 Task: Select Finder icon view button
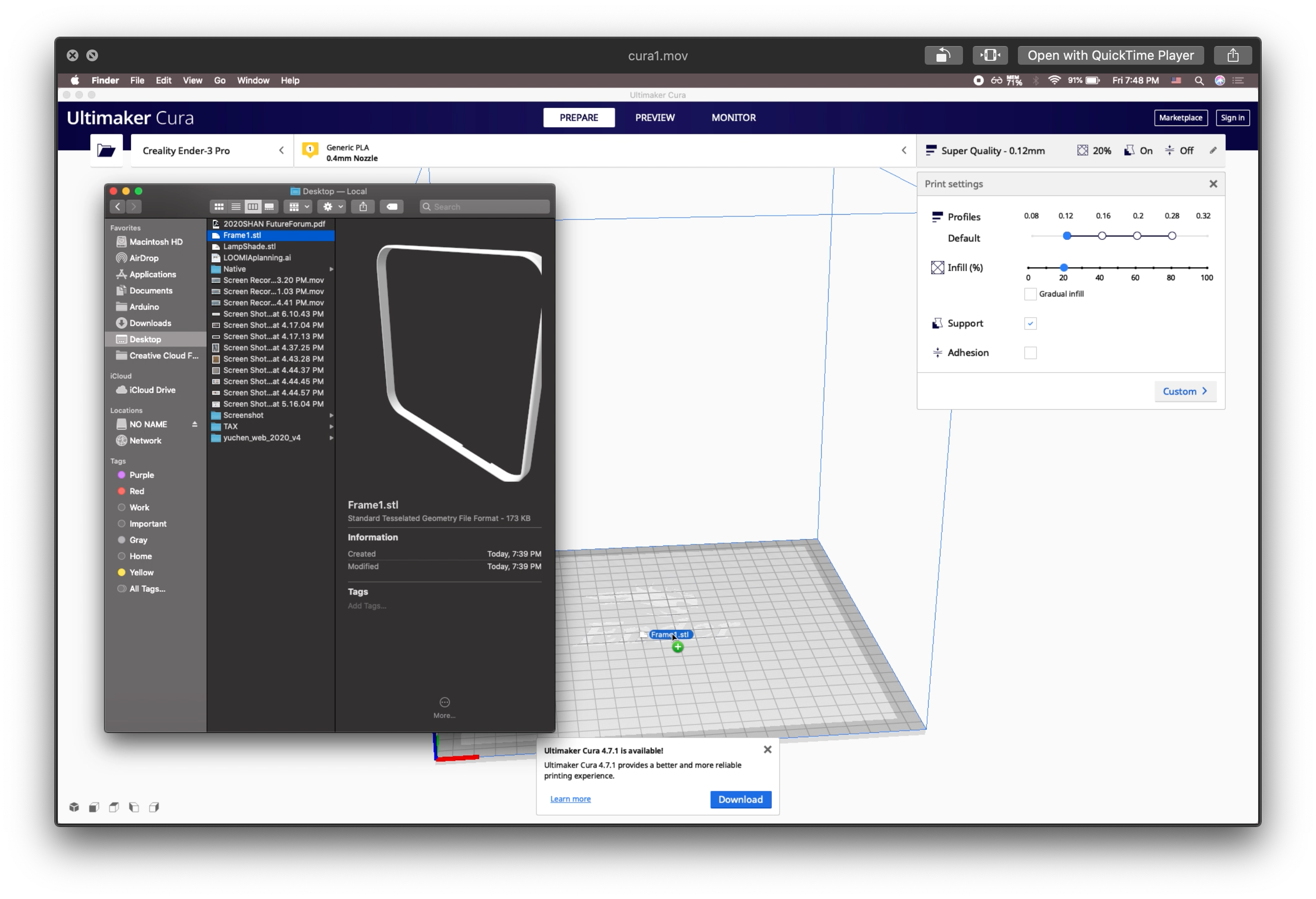(219, 207)
